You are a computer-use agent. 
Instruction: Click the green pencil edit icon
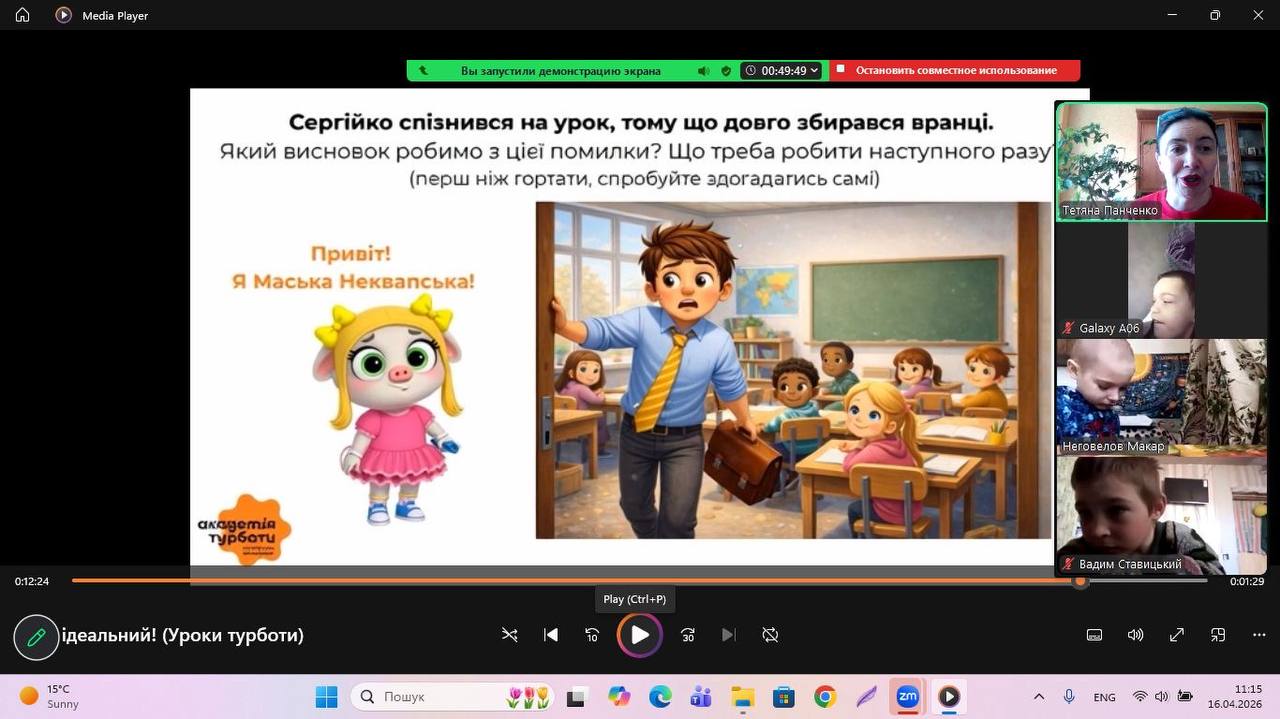[36, 637]
